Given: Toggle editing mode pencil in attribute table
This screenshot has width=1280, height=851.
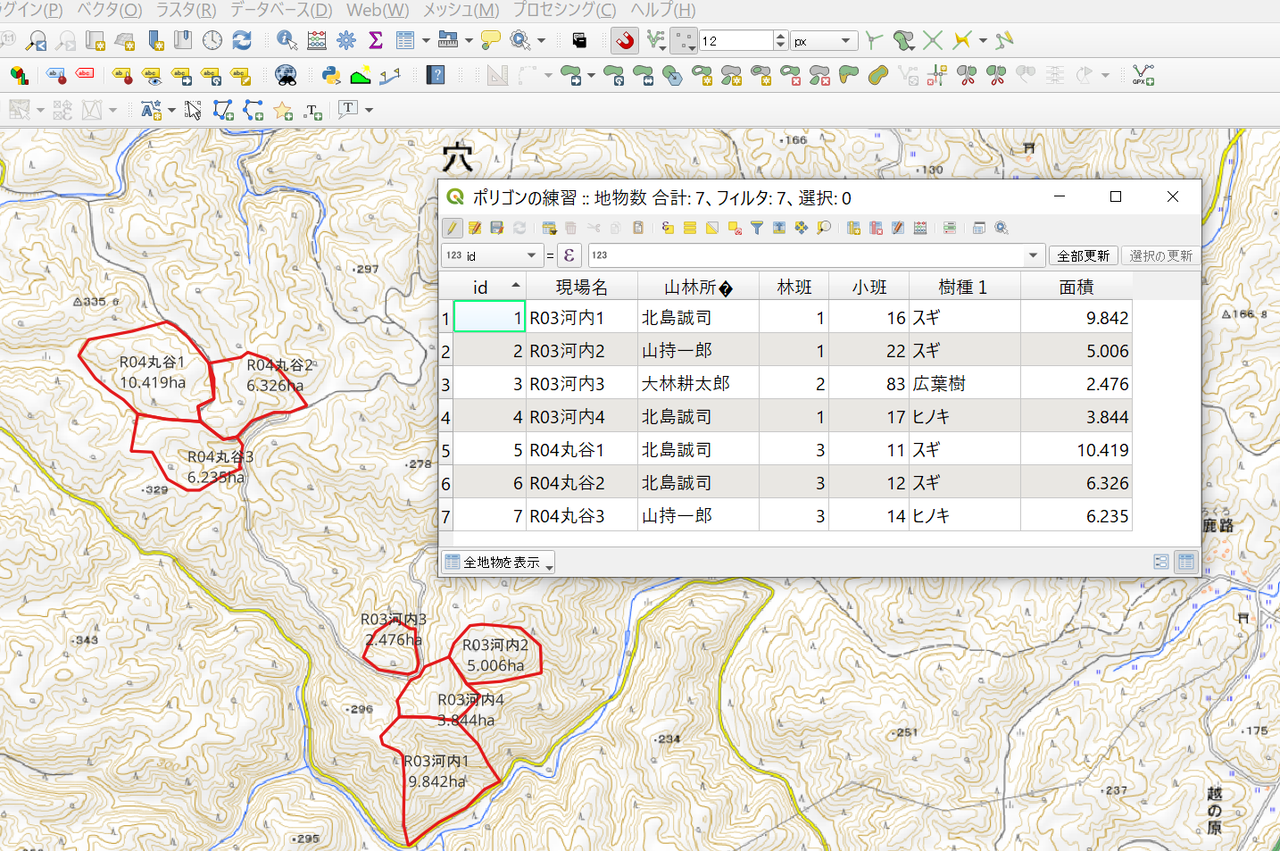Looking at the screenshot, I should point(452,228).
